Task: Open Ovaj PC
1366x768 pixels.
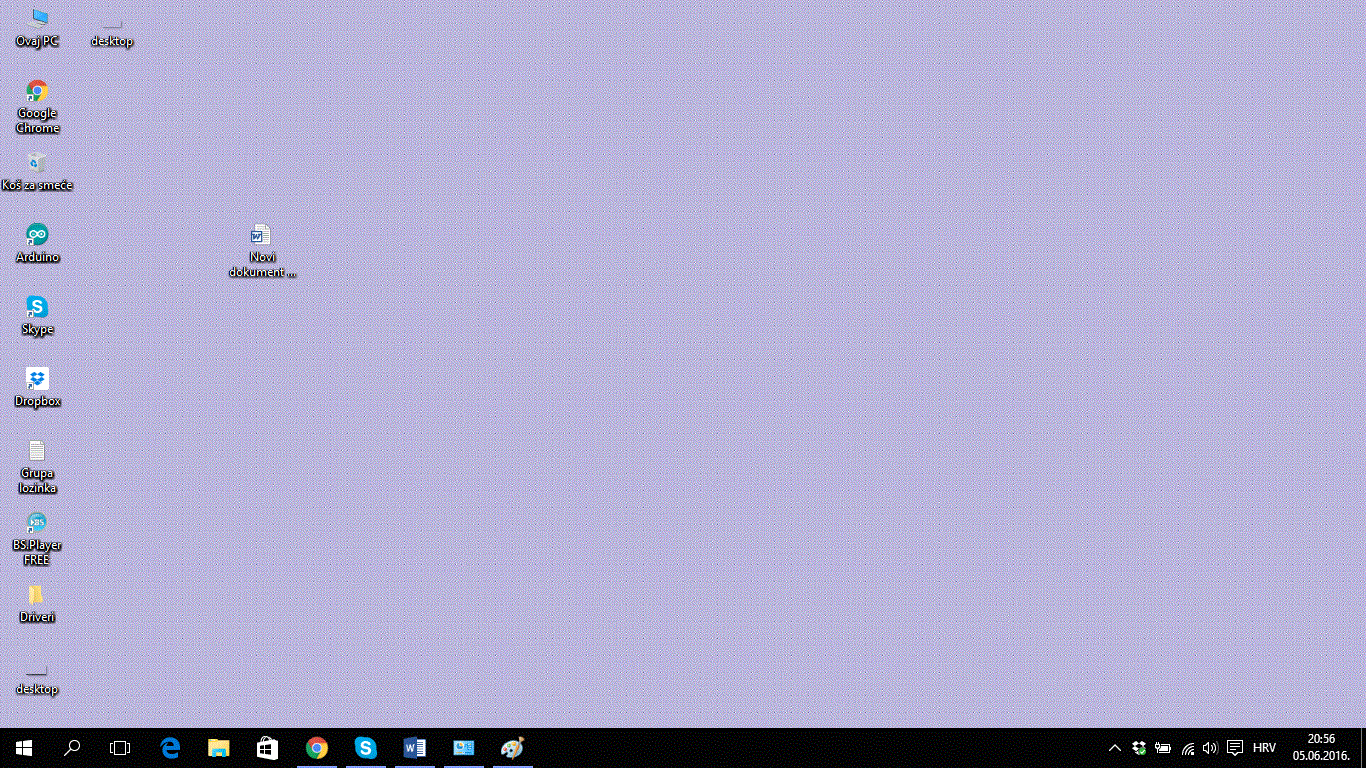Action: point(37,22)
